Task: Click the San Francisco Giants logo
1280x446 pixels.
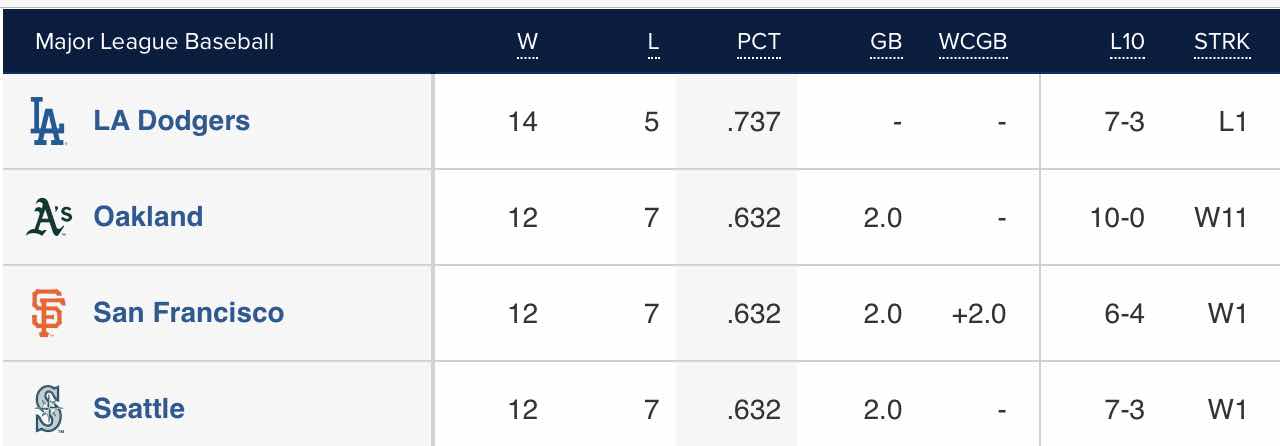Action: click(48, 313)
